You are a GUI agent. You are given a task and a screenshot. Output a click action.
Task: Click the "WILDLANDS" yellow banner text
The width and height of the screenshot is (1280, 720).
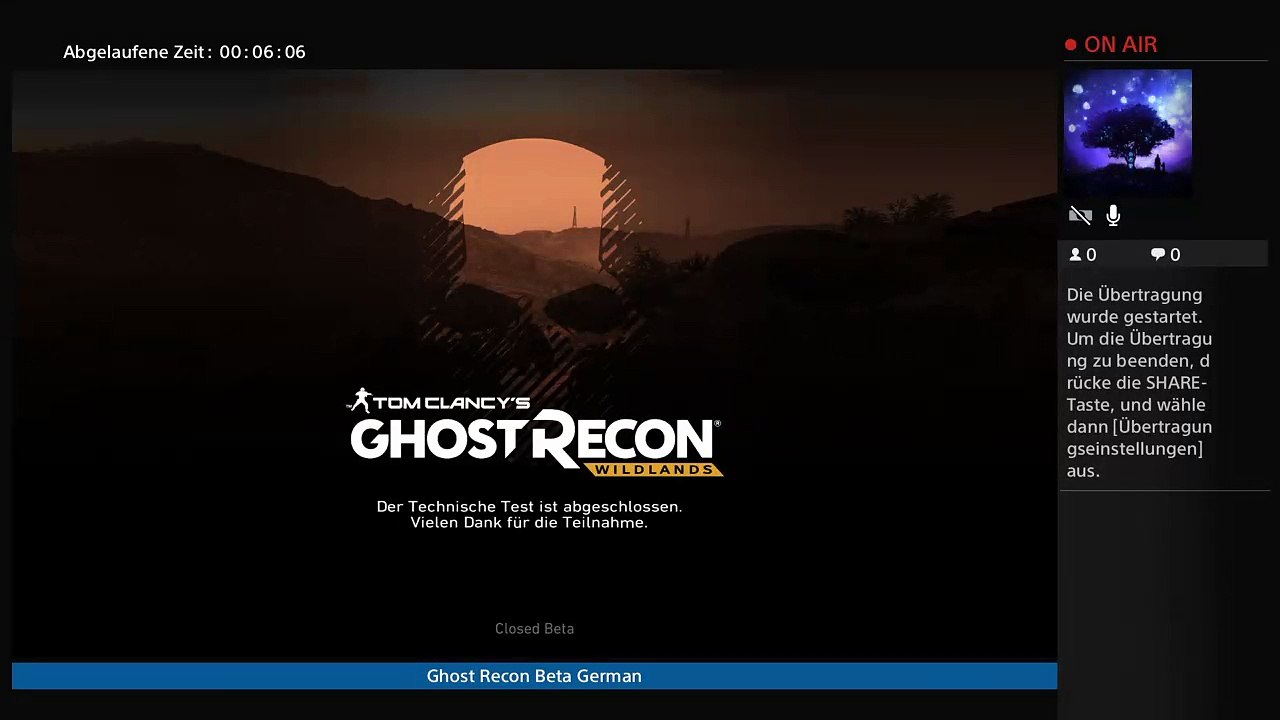pyautogui.click(x=652, y=469)
